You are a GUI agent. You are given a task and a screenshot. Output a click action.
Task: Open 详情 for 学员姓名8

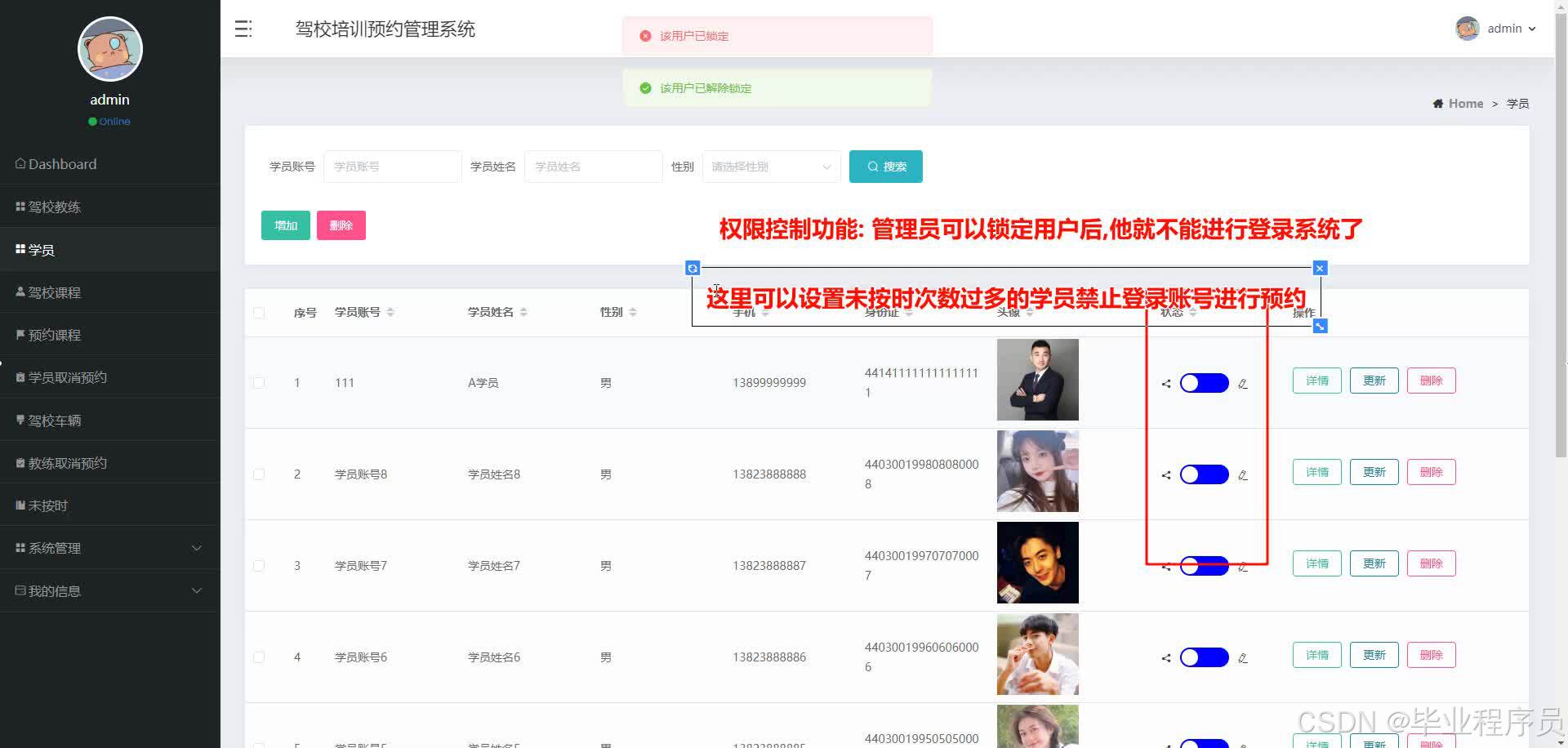pos(1317,472)
